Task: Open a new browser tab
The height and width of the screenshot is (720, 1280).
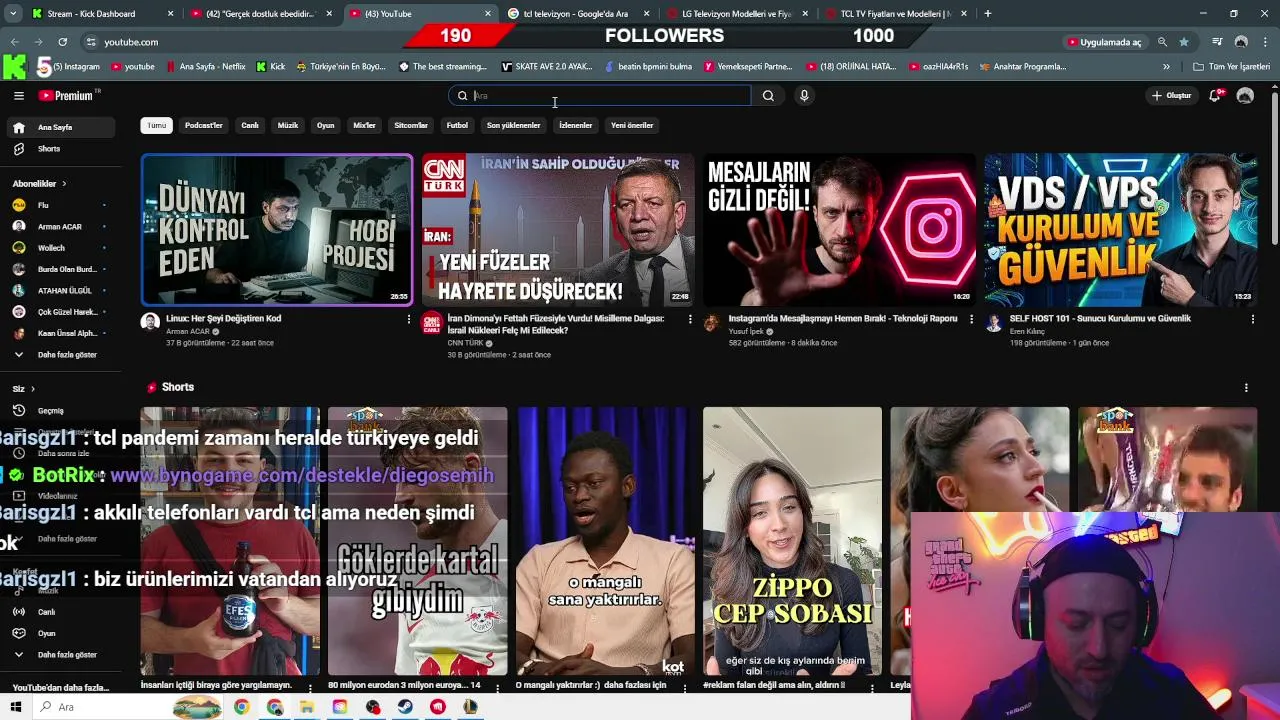Action: tap(988, 14)
